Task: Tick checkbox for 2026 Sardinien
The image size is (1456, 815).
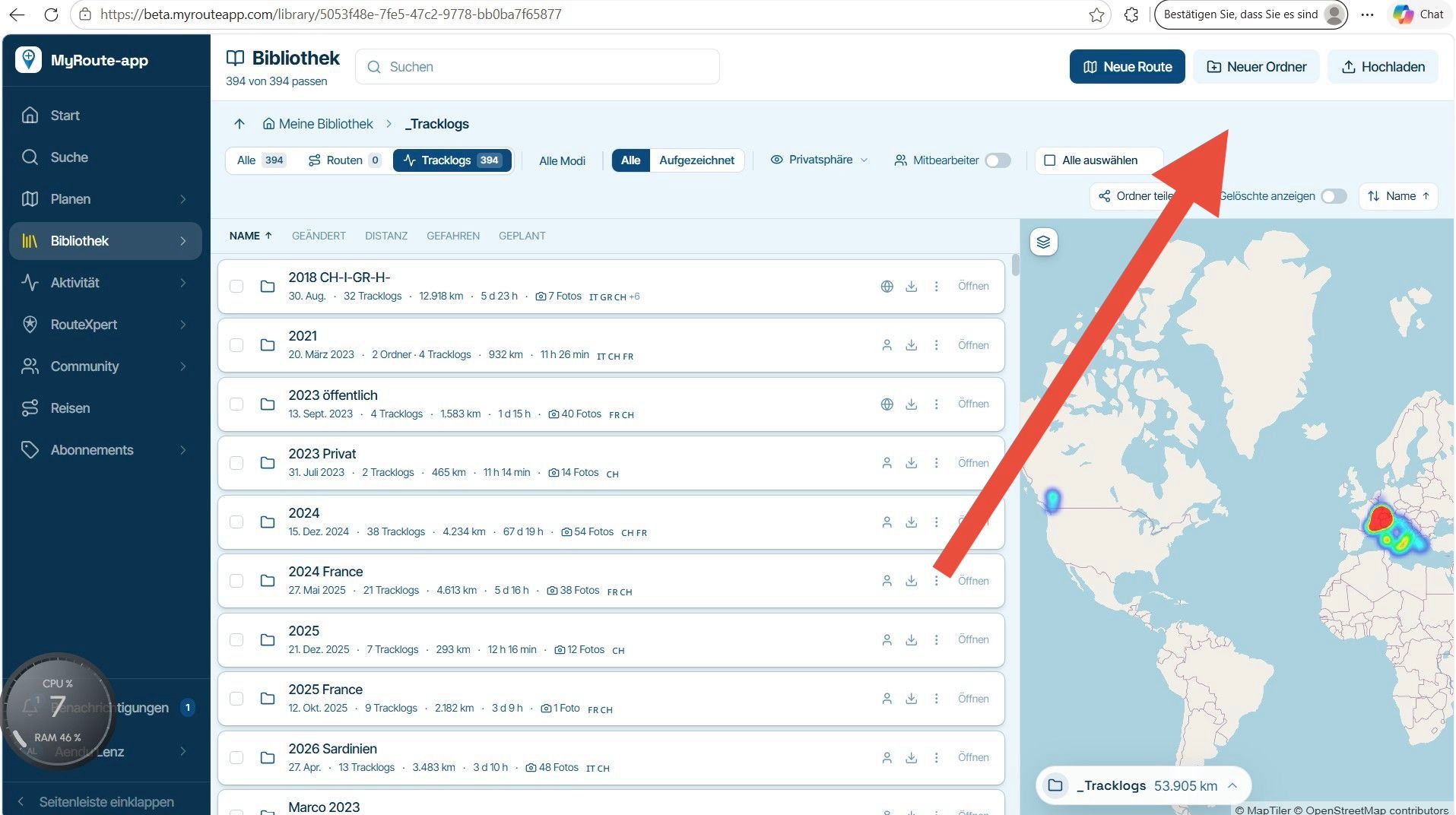Action: (236, 758)
